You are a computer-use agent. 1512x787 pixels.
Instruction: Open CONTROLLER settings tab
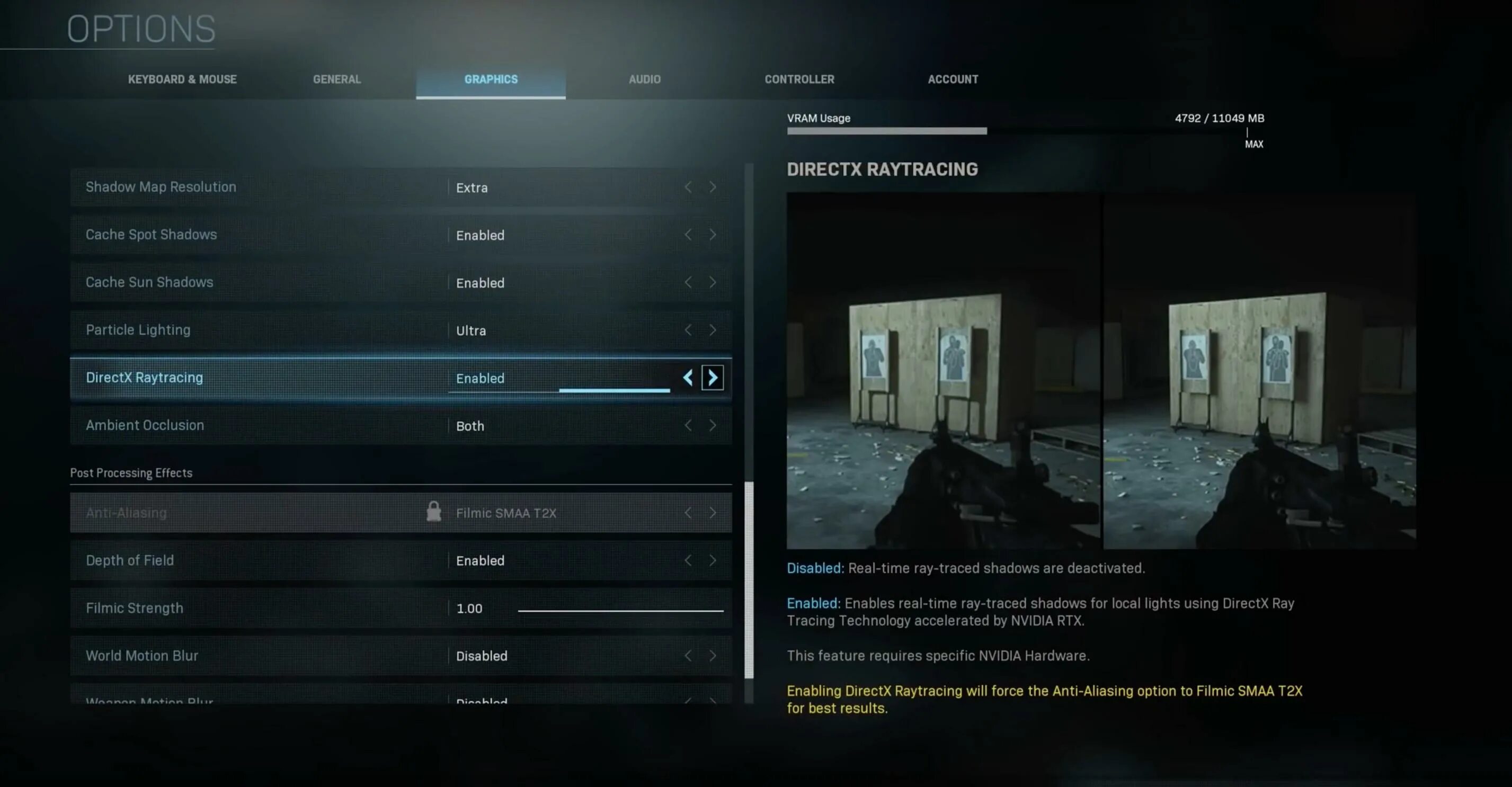coord(800,79)
